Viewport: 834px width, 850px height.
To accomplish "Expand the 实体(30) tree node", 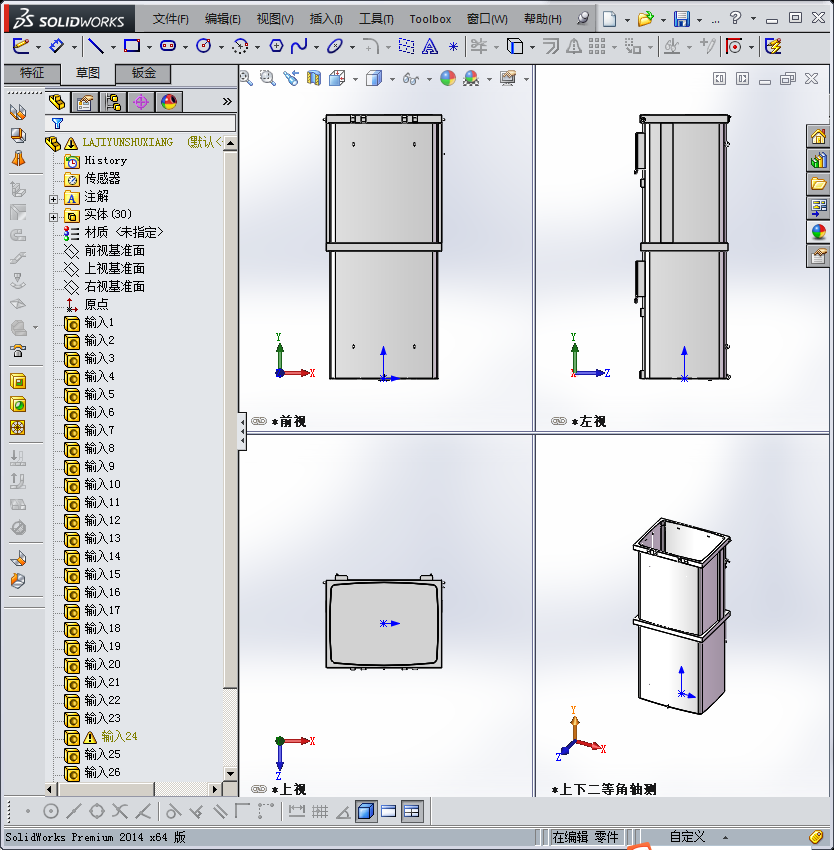I will click(x=53, y=217).
